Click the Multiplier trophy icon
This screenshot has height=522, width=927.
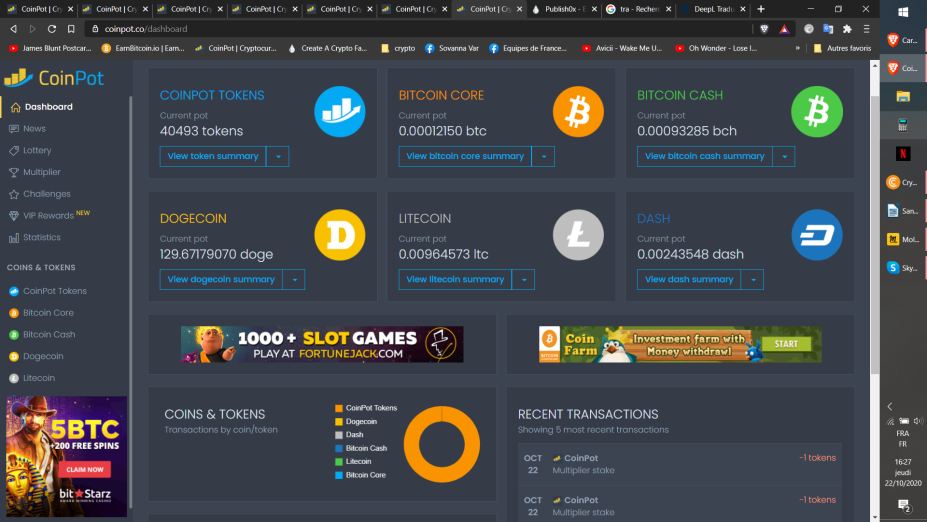click(14, 172)
